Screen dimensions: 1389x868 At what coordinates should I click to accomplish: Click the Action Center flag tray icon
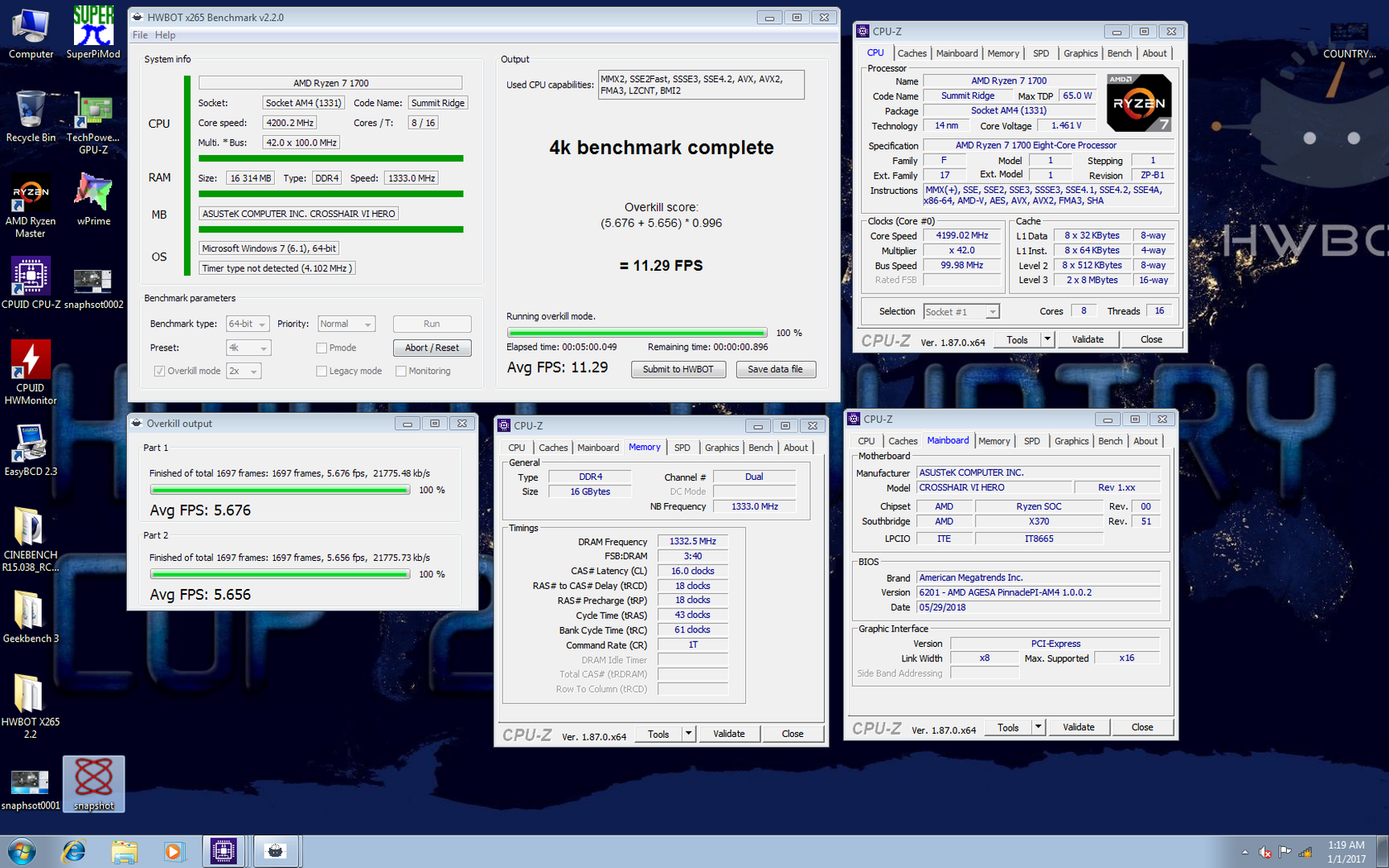click(x=1285, y=852)
